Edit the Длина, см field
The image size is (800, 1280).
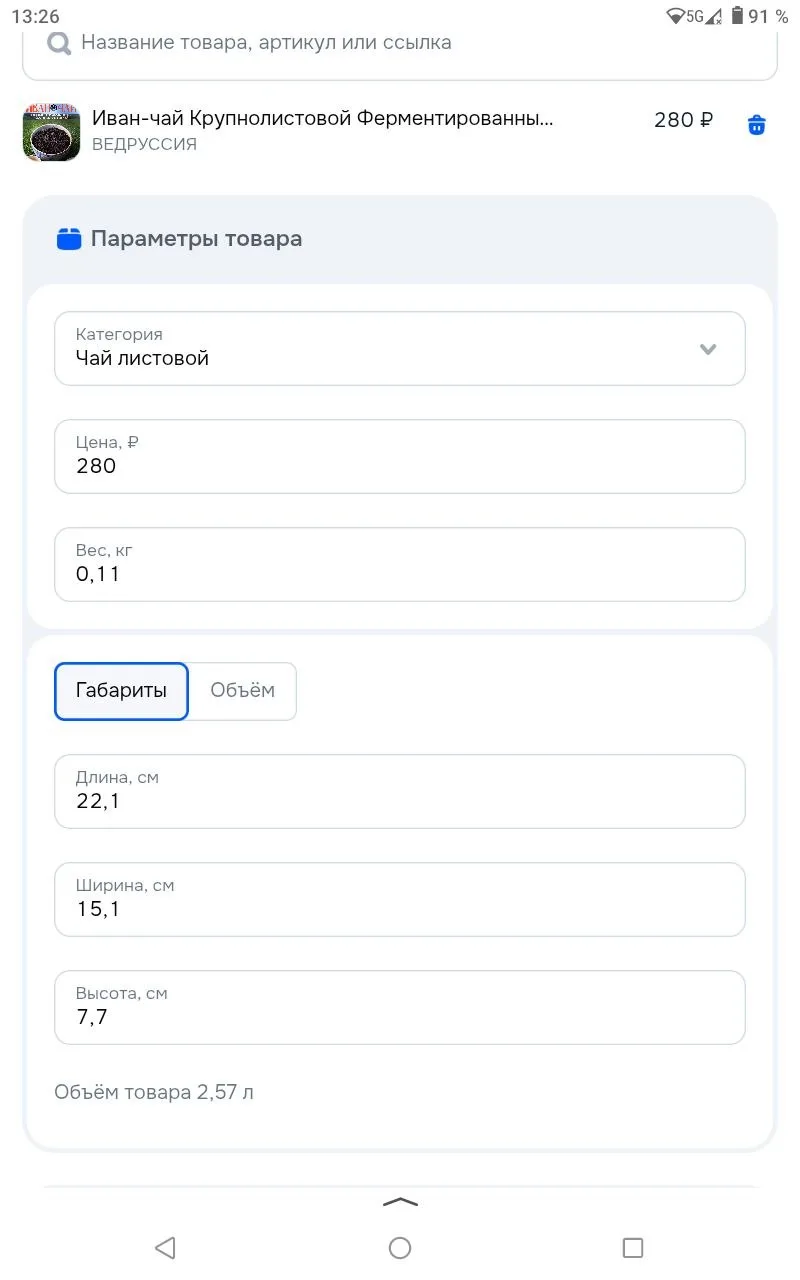tap(400, 791)
